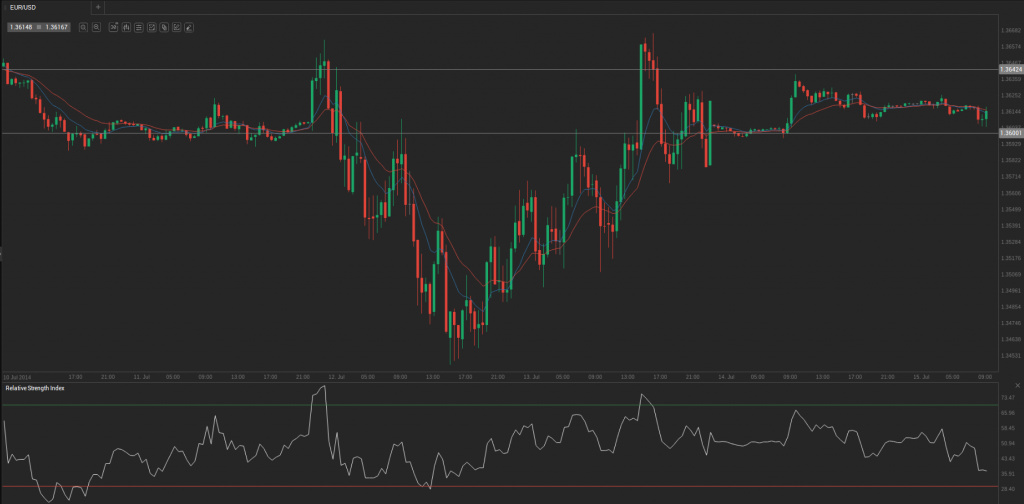Select the candlestick chart type icon
Image resolution: width=1024 pixels, height=504 pixels.
pyautogui.click(x=126, y=27)
